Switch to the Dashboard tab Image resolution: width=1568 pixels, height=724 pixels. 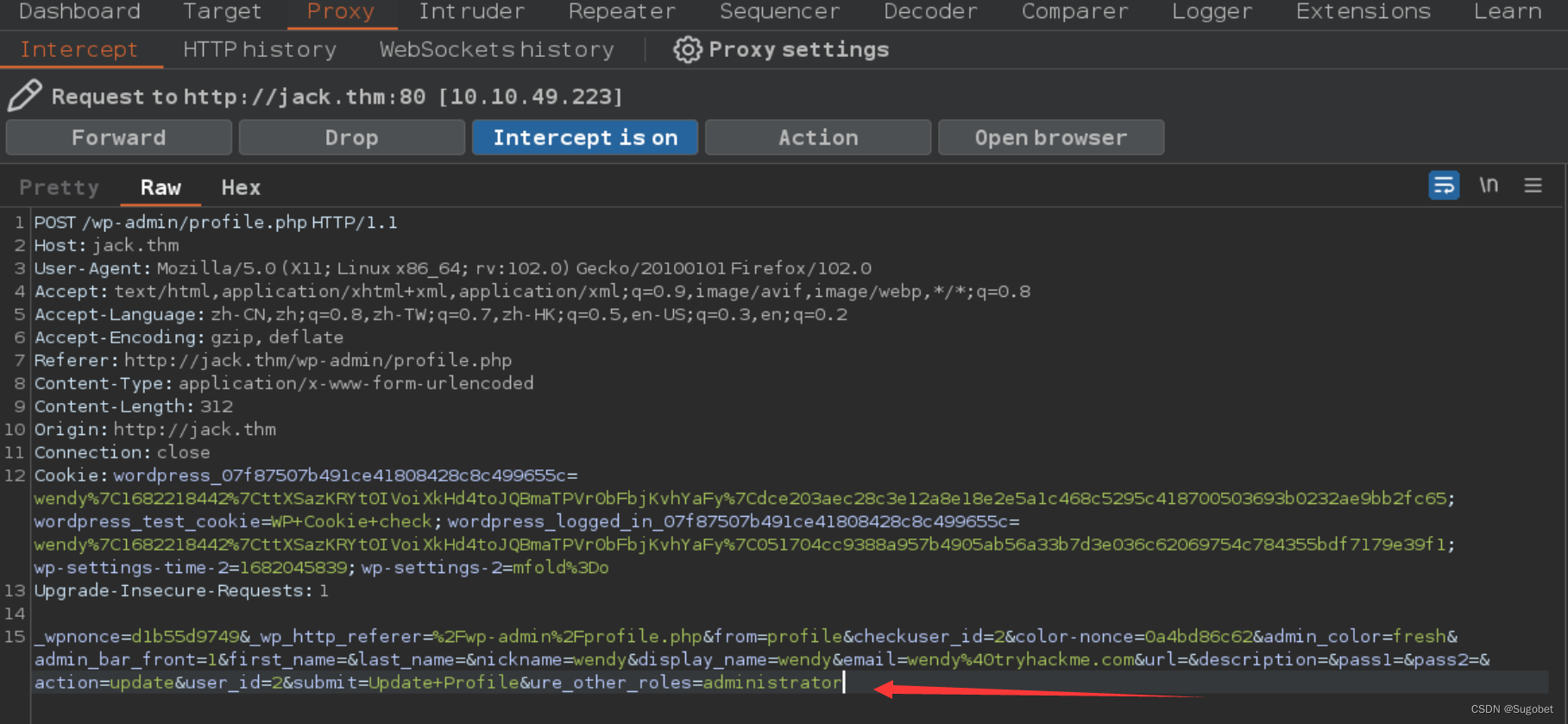tap(79, 11)
